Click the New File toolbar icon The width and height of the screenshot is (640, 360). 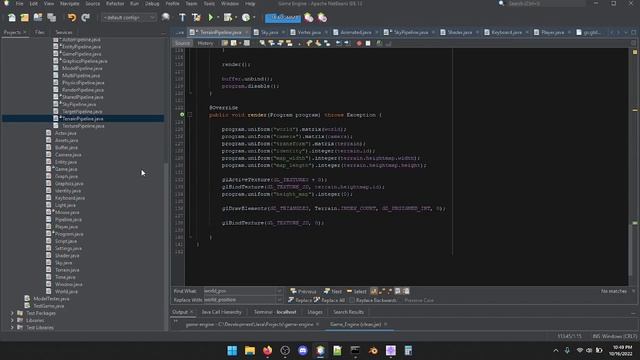click(x=12, y=18)
